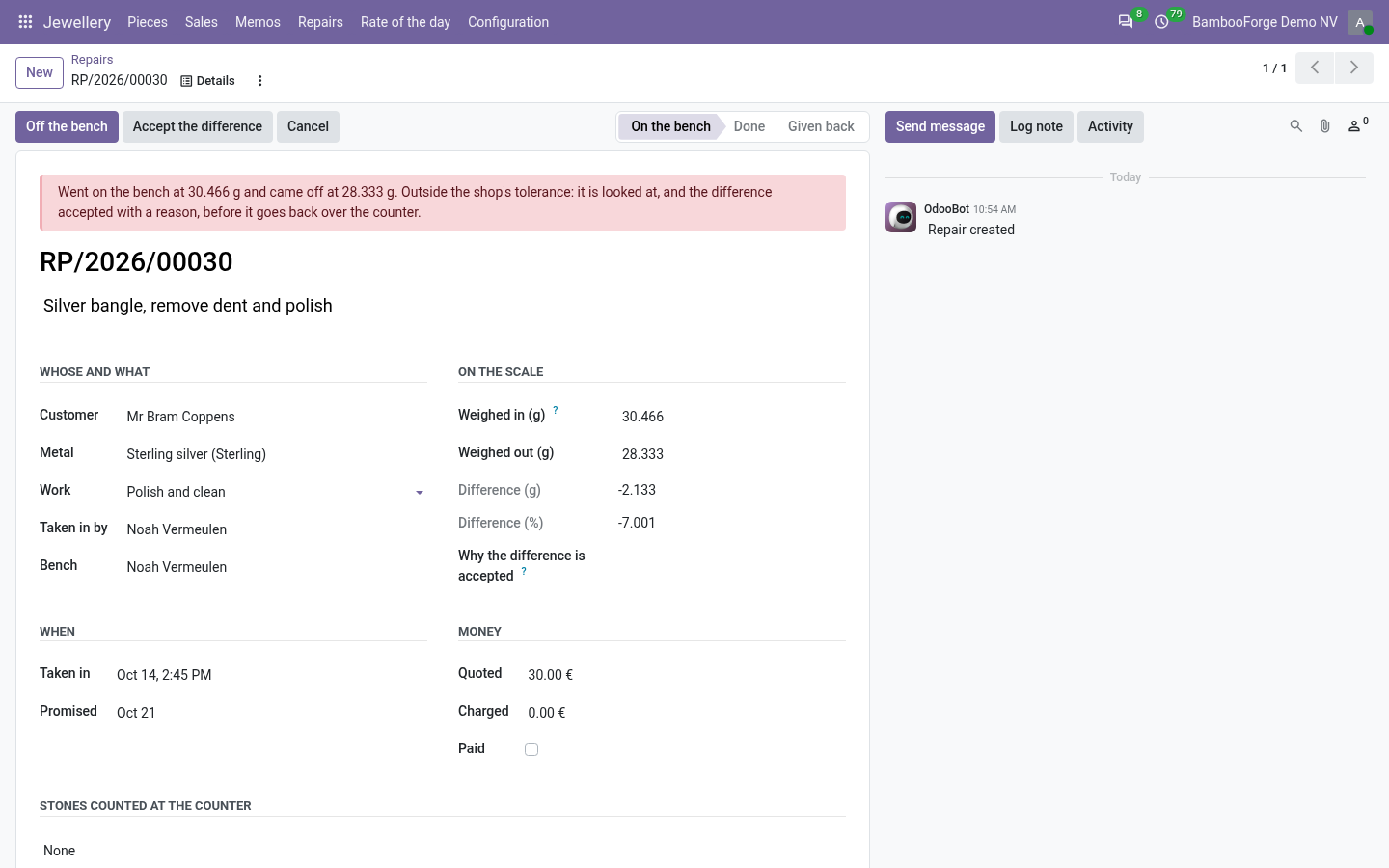
Task: Click the Activity button
Action: click(1110, 126)
